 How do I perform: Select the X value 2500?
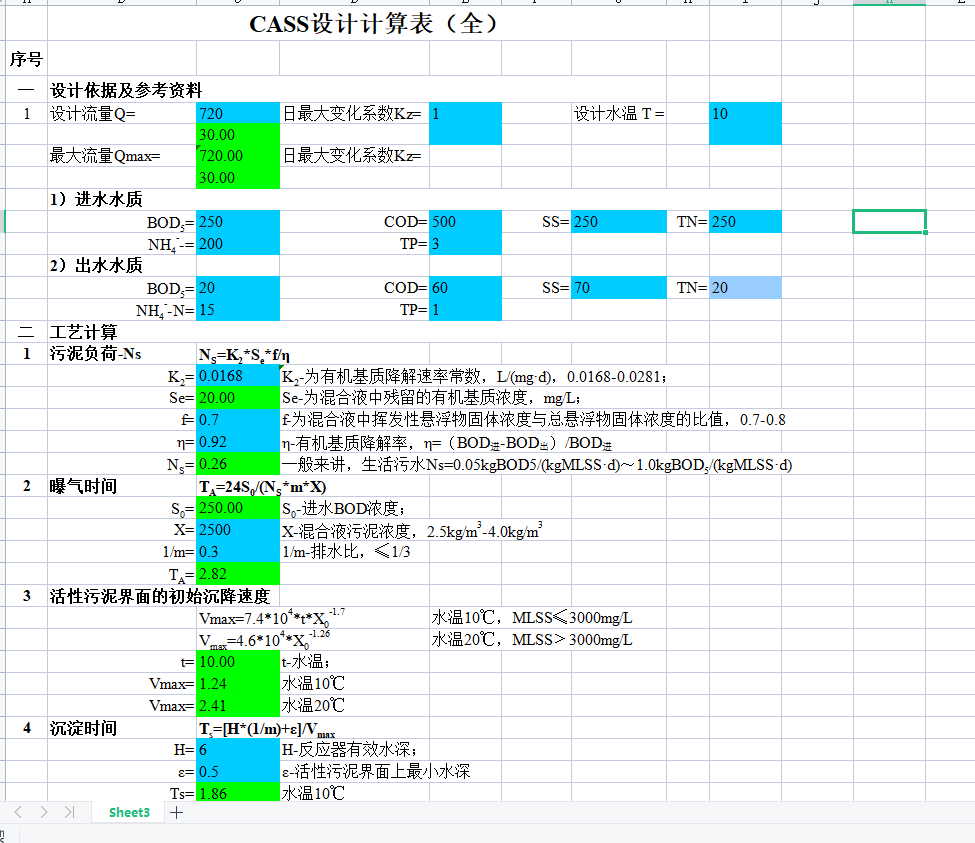(238, 530)
